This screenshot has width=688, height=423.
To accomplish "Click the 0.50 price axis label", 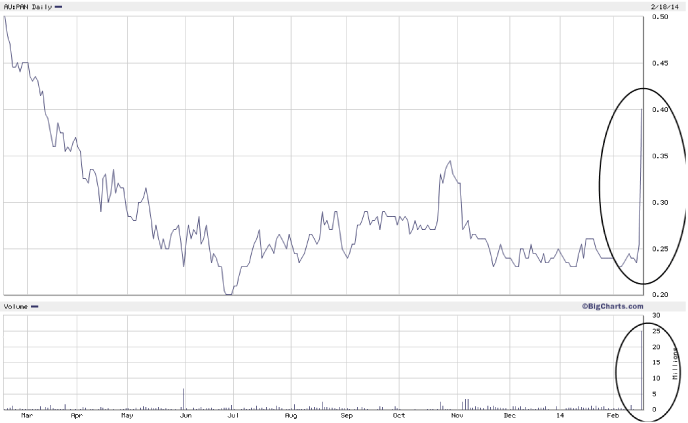I will pyautogui.click(x=660, y=17).
